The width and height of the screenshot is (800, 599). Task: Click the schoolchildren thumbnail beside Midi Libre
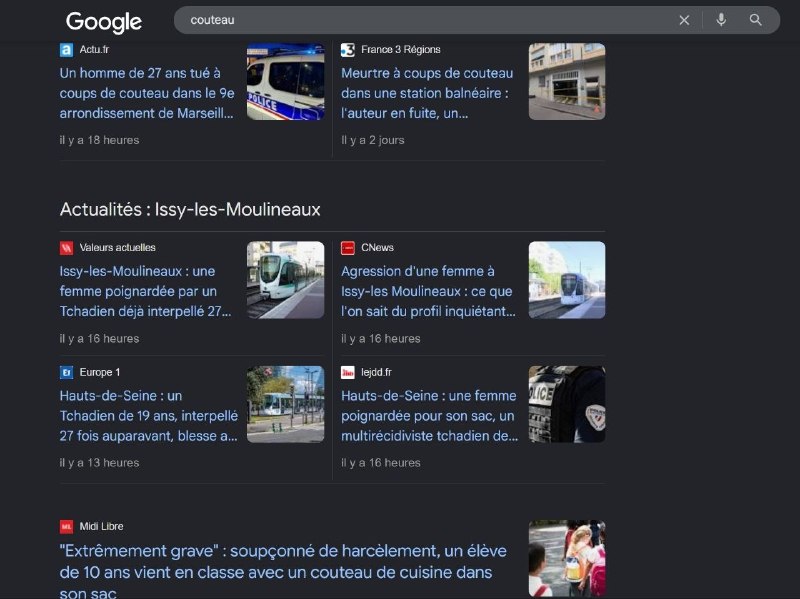tap(567, 559)
